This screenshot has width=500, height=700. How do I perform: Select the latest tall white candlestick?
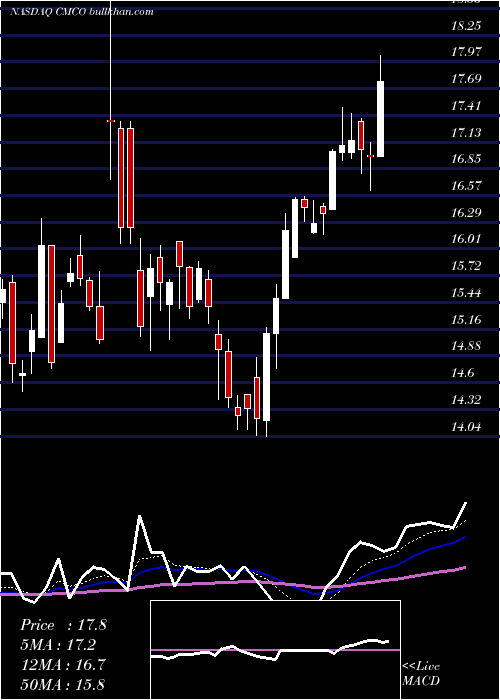380,119
